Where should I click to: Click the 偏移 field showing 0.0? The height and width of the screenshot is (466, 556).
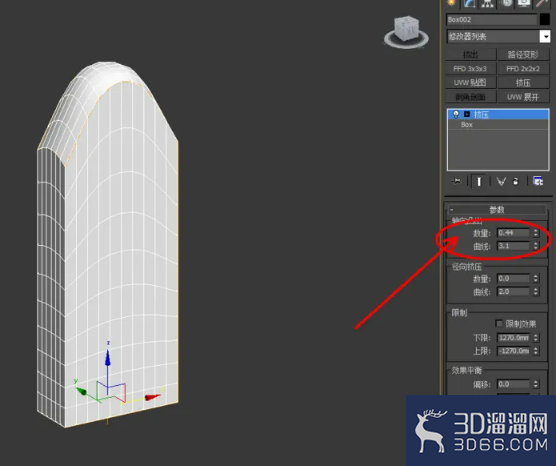coord(513,384)
